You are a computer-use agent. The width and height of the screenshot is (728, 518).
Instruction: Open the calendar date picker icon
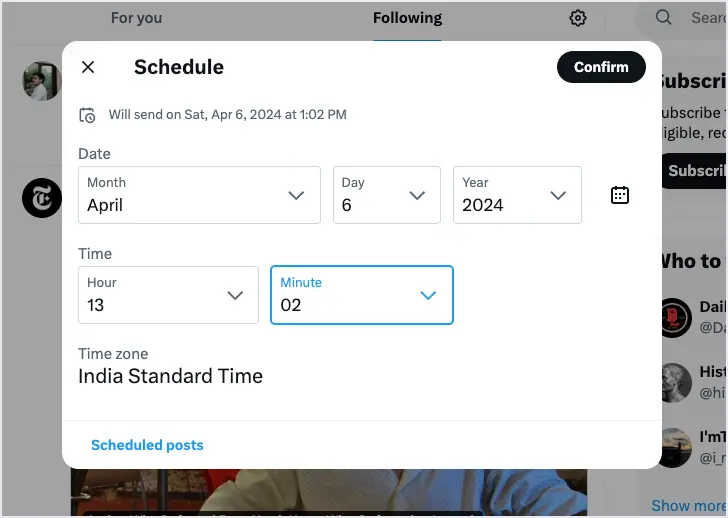pos(619,195)
